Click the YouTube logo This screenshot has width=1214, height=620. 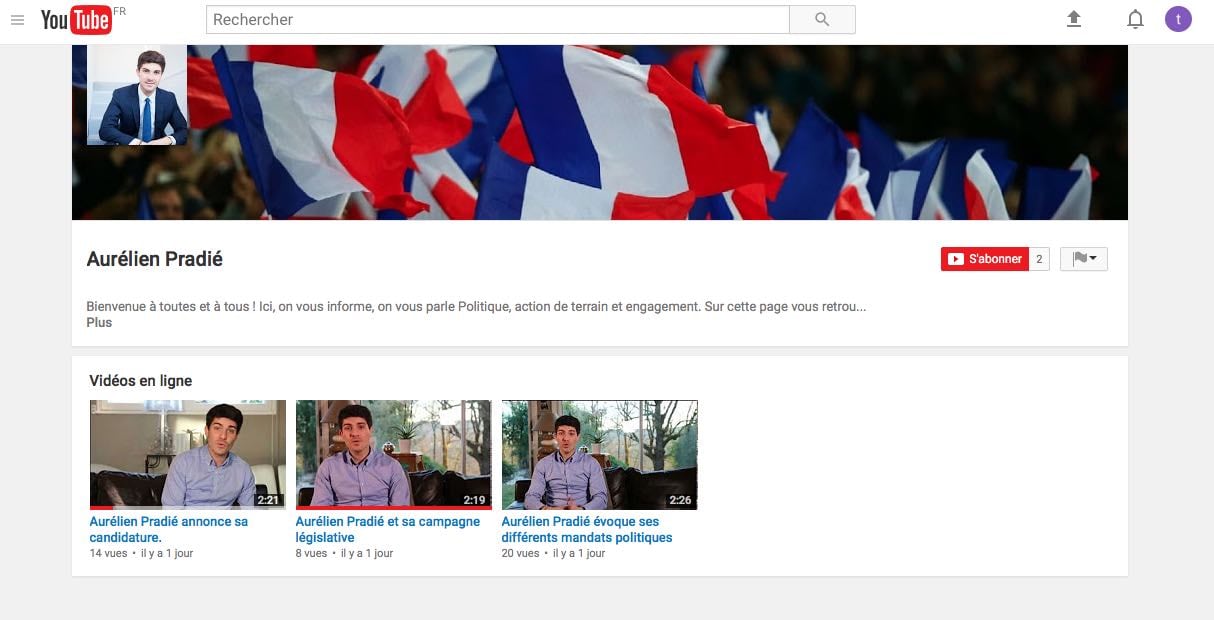(76, 20)
